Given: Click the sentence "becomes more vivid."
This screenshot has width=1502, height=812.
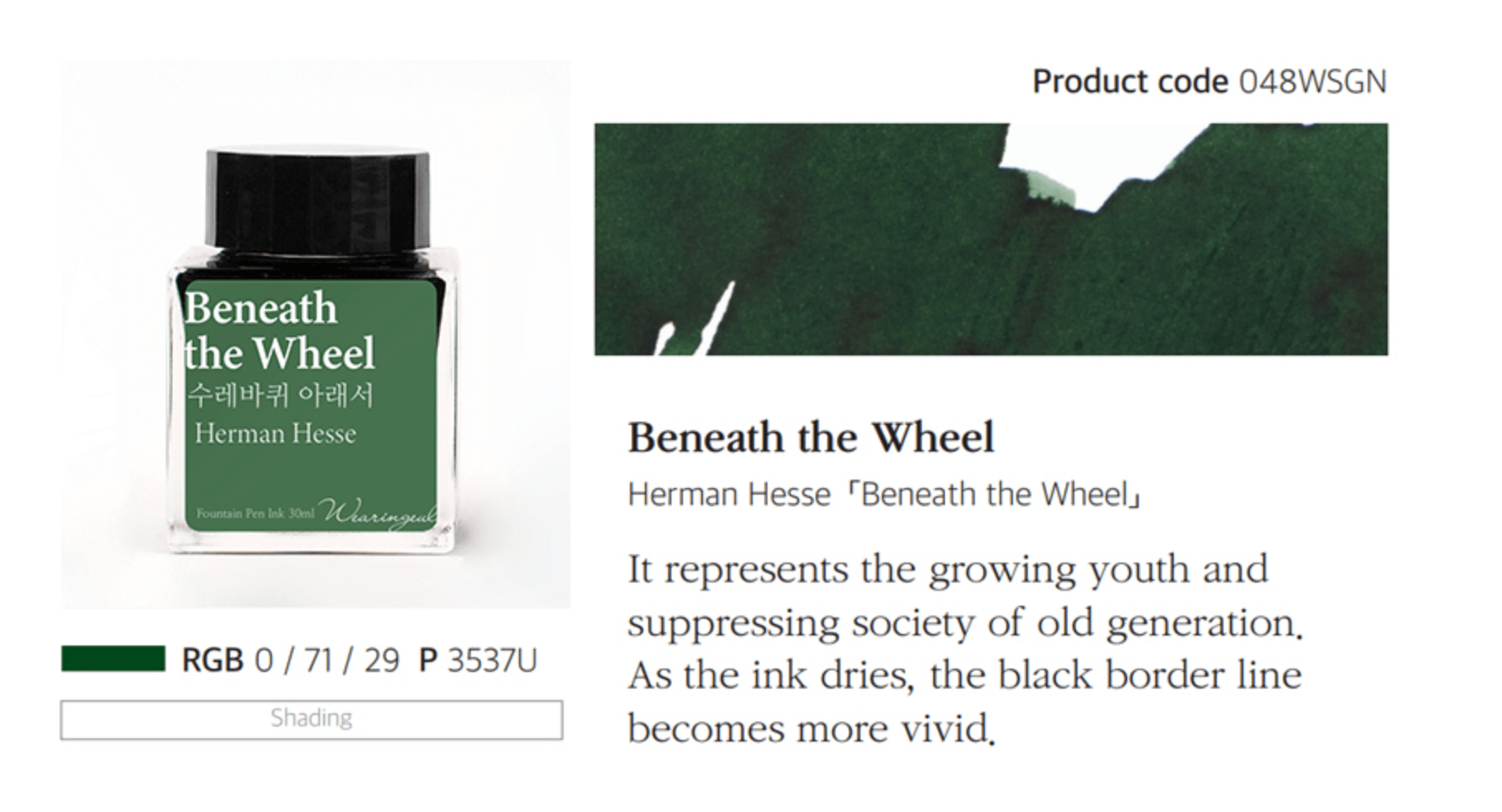Looking at the screenshot, I should click(x=811, y=729).
